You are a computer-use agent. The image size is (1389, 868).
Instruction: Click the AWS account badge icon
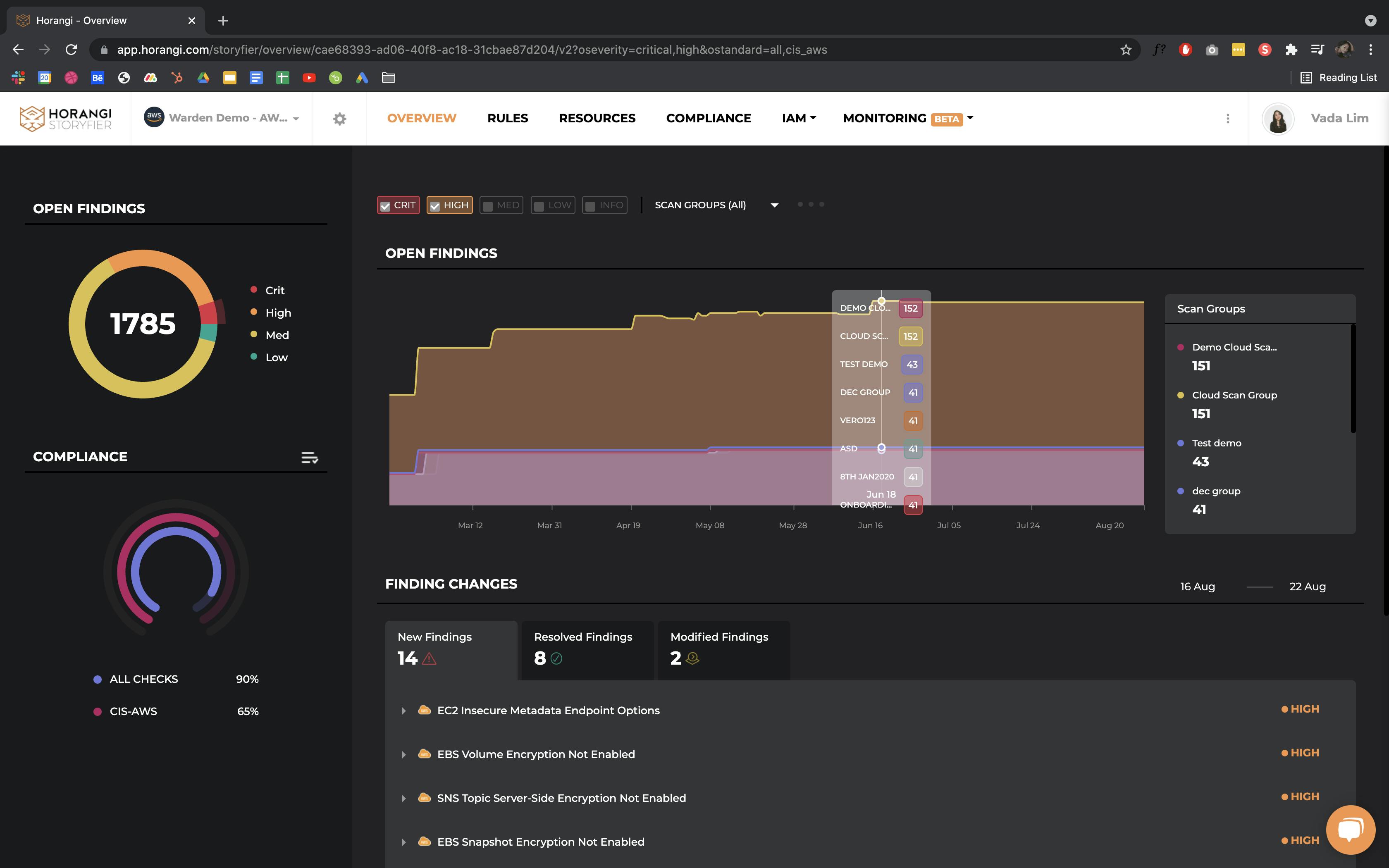click(x=154, y=117)
